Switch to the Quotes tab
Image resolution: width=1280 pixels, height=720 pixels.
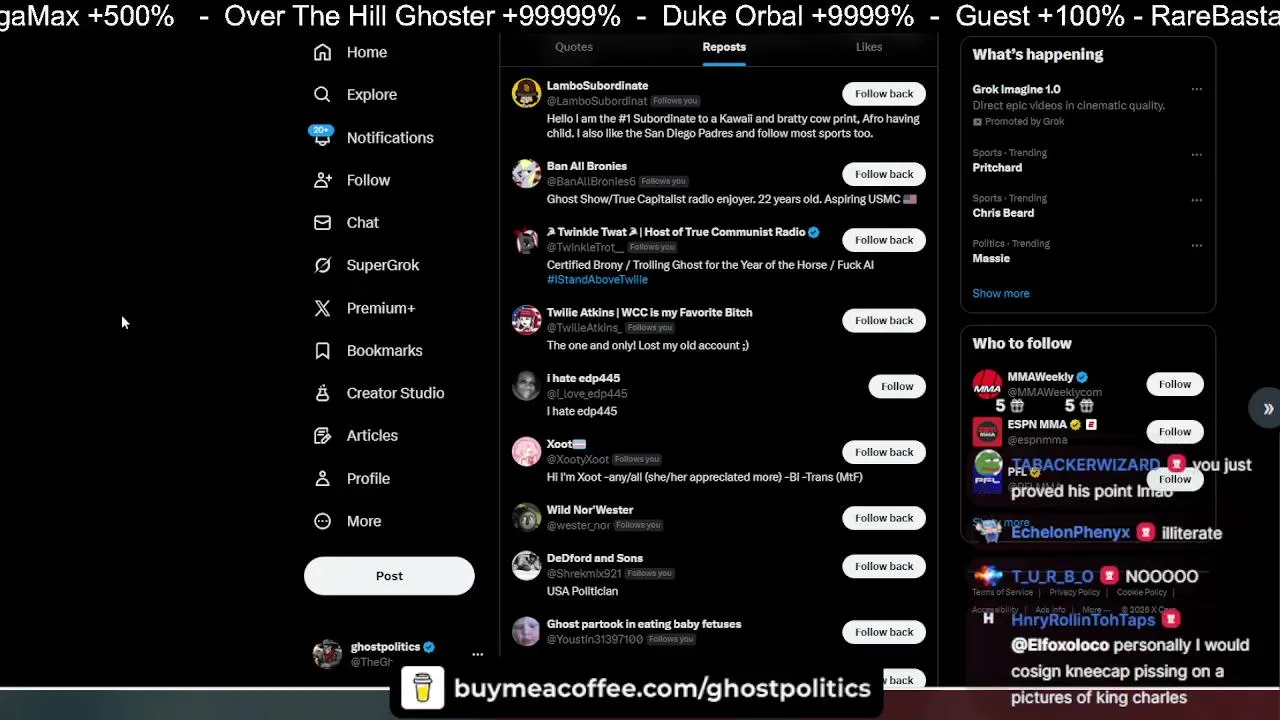(x=574, y=47)
